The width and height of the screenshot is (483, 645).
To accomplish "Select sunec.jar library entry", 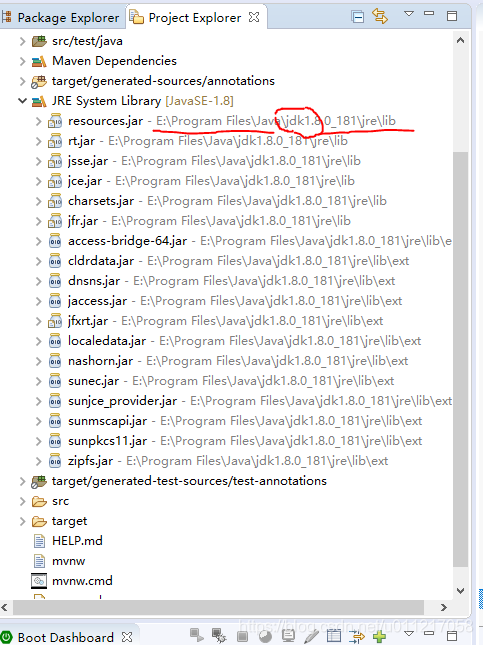I will click(231, 381).
